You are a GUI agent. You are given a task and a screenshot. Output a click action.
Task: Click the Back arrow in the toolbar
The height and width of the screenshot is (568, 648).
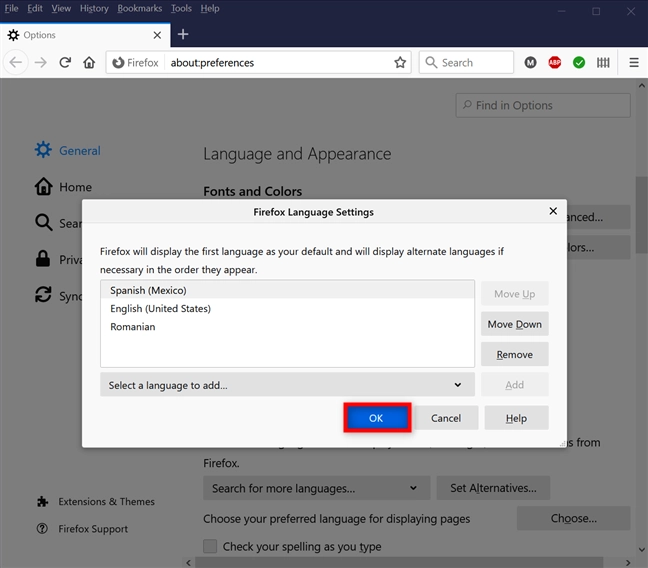[x=16, y=62]
